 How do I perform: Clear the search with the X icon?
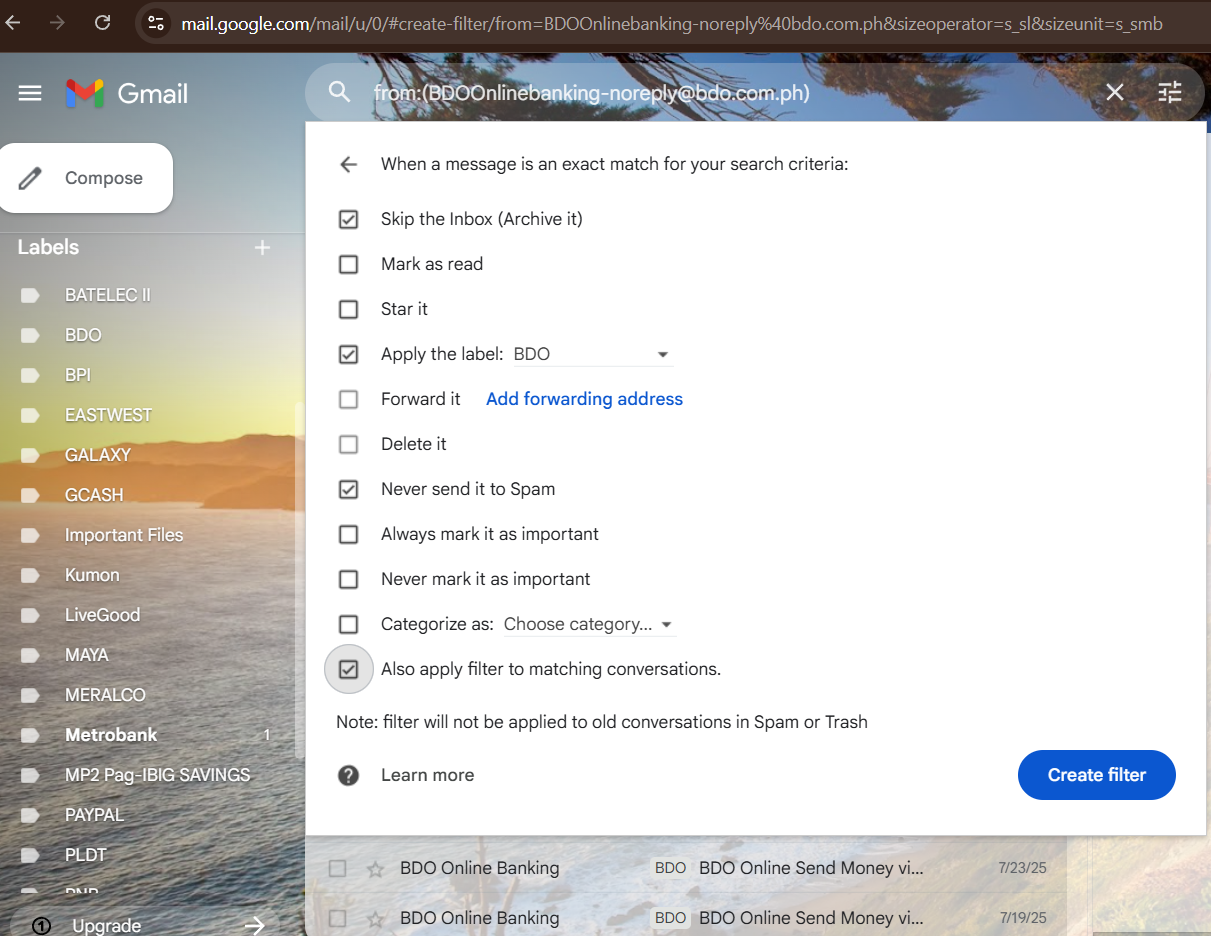point(1115,93)
